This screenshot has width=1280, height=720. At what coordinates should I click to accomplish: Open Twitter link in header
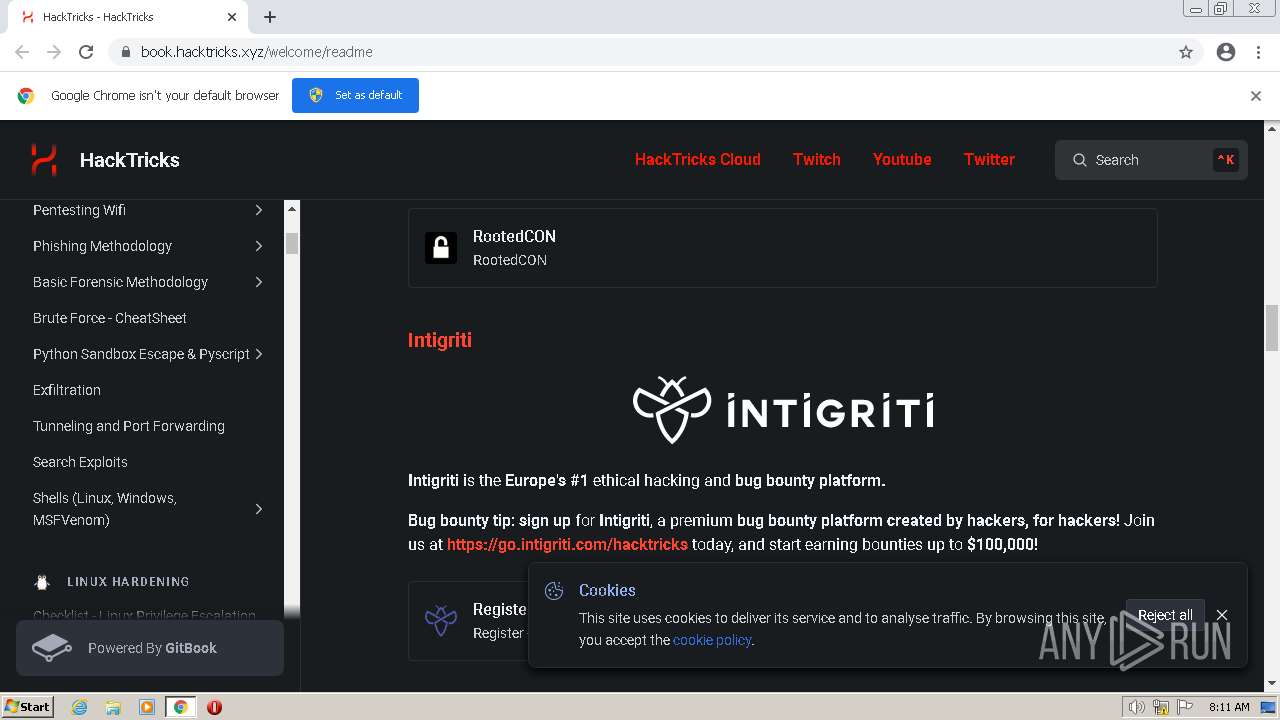(989, 159)
